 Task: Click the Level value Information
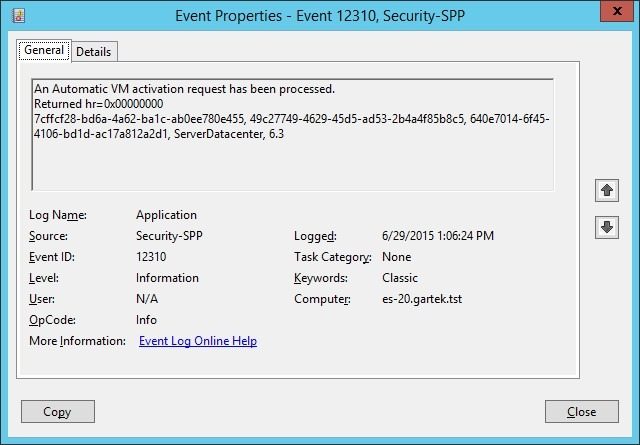pos(167,278)
